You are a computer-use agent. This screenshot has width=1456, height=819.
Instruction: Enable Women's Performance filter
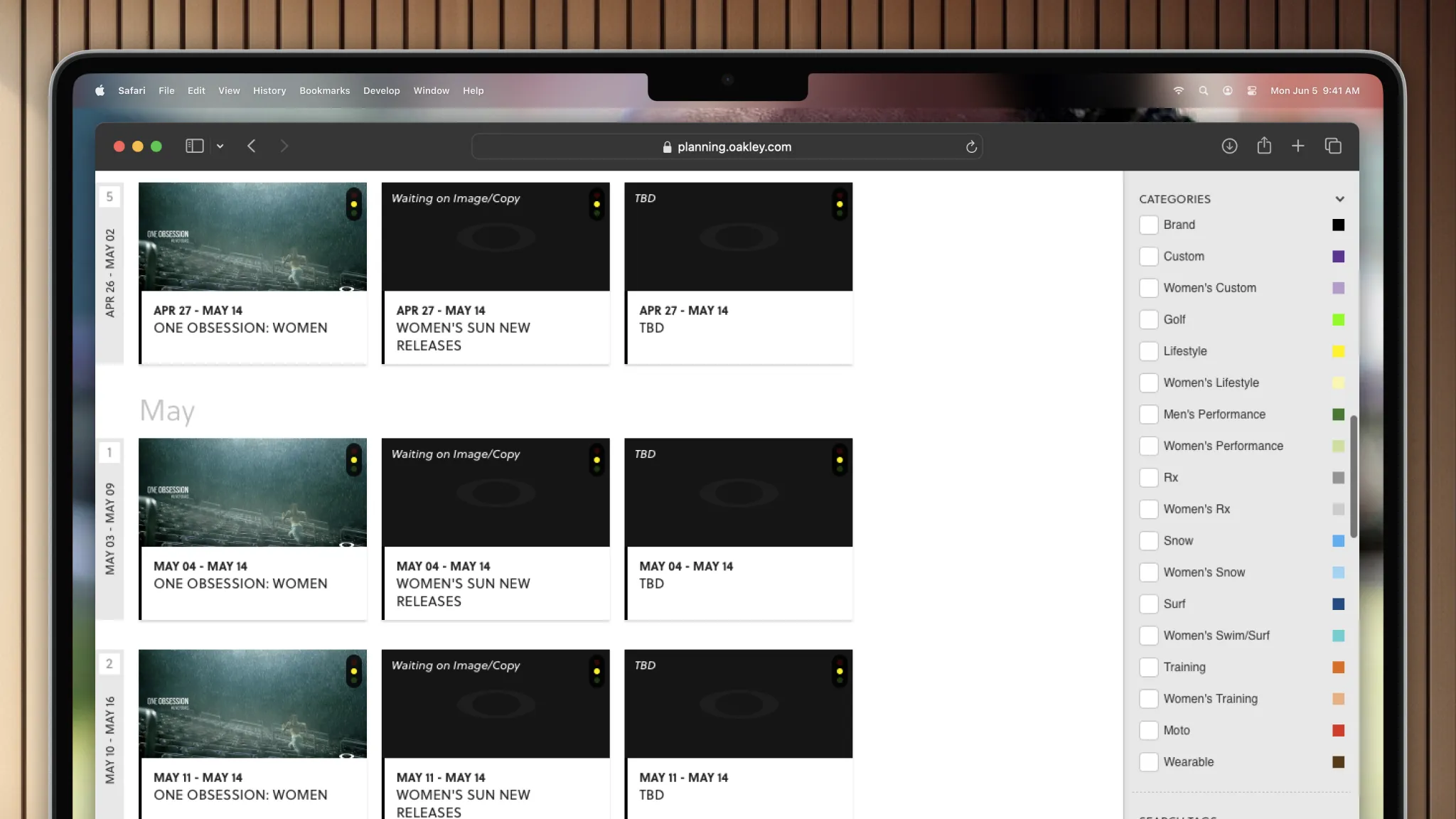pyautogui.click(x=1148, y=446)
